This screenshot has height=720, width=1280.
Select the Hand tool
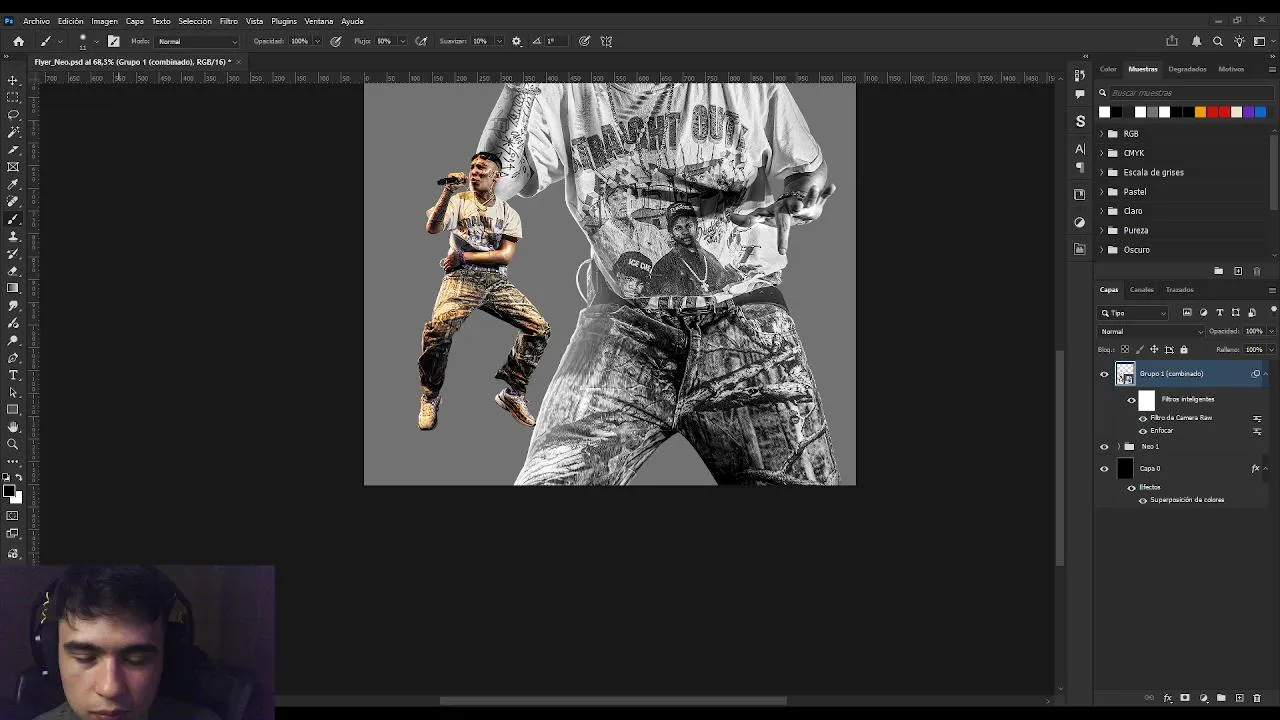coord(13,427)
